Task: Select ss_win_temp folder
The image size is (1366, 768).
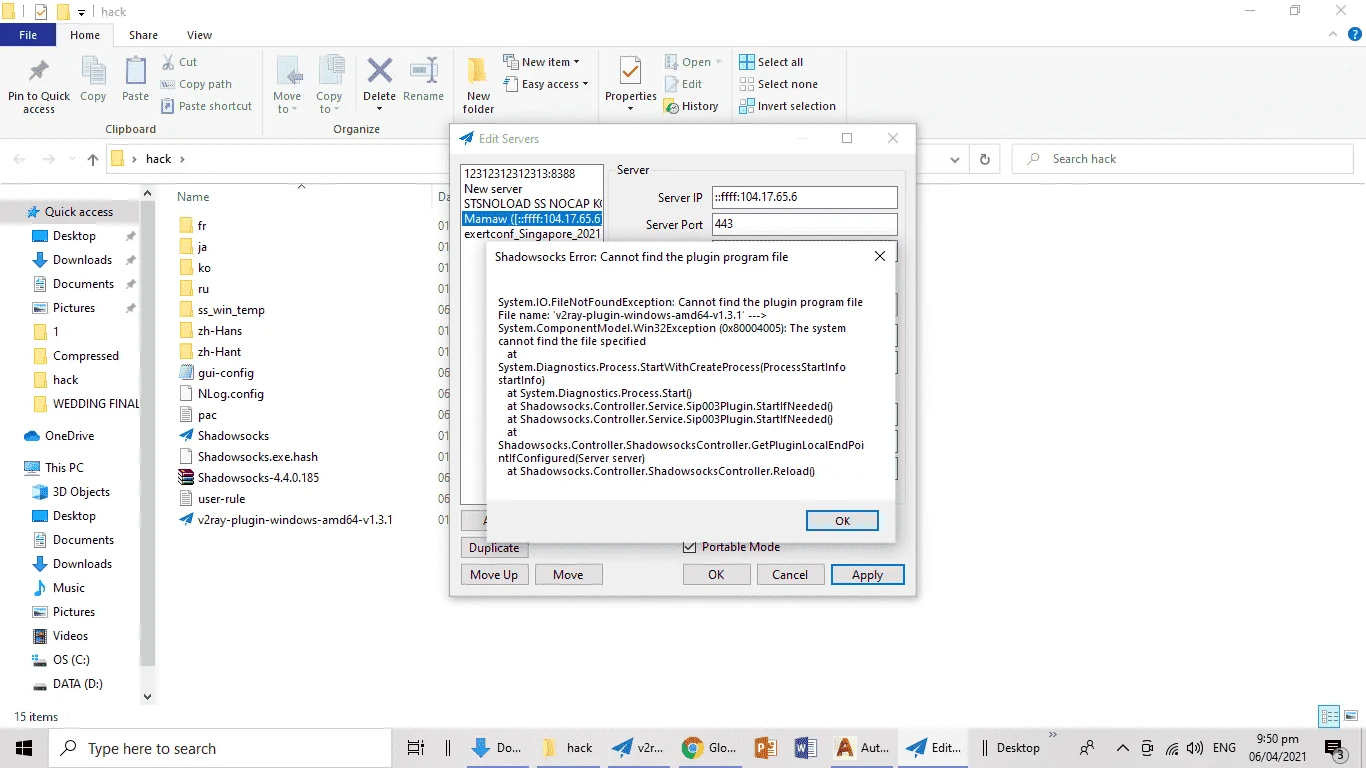Action: tap(222, 310)
